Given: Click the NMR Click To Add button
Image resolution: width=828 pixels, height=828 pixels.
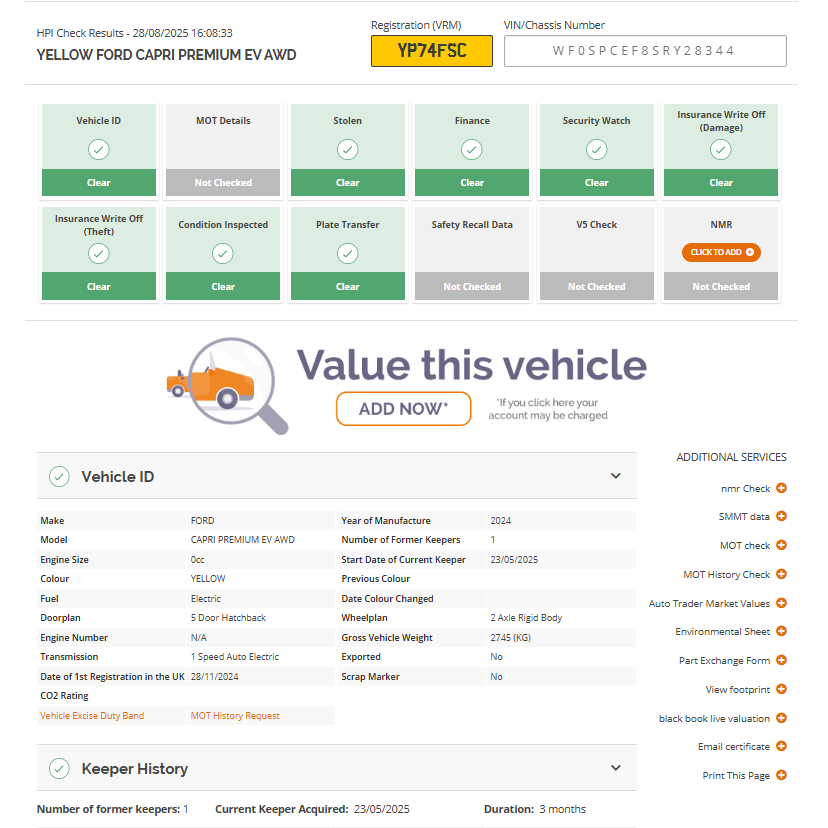Looking at the screenshot, I should point(721,252).
